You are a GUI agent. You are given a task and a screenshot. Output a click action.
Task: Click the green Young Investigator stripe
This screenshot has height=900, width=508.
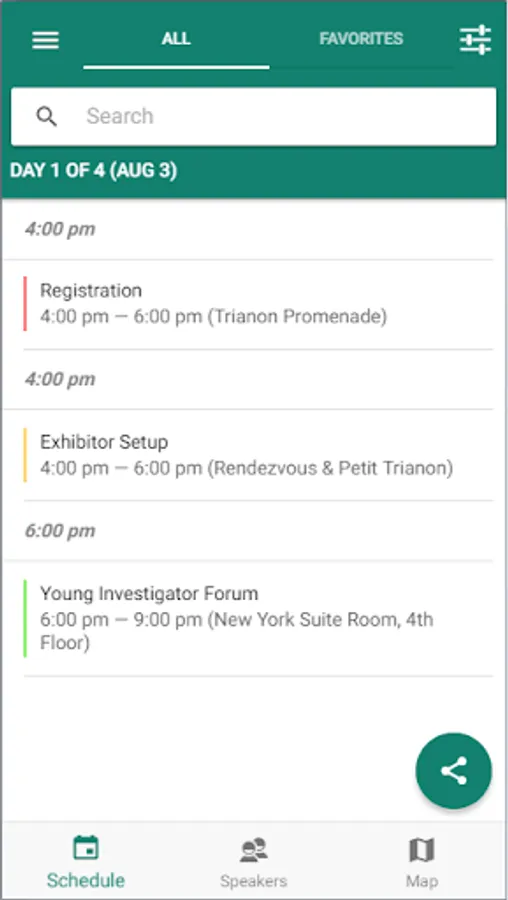click(x=25, y=618)
